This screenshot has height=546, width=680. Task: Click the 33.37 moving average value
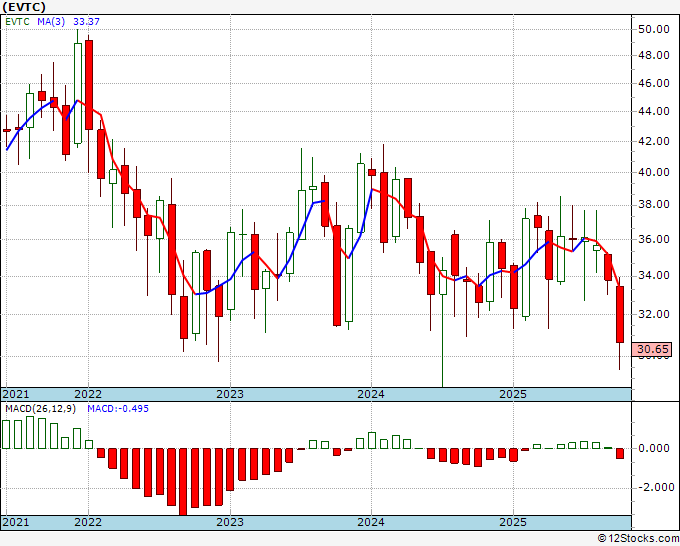coord(86,21)
